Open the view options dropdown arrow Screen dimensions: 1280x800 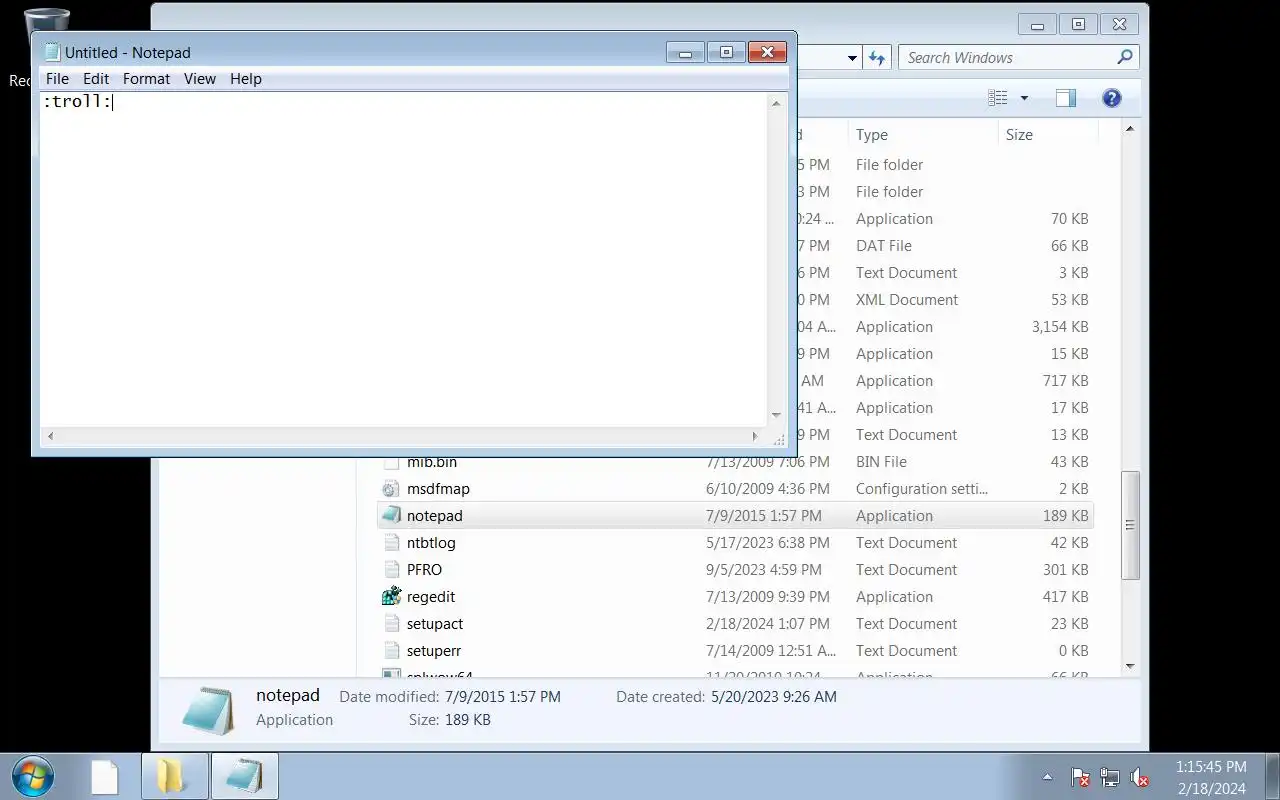(x=1024, y=98)
